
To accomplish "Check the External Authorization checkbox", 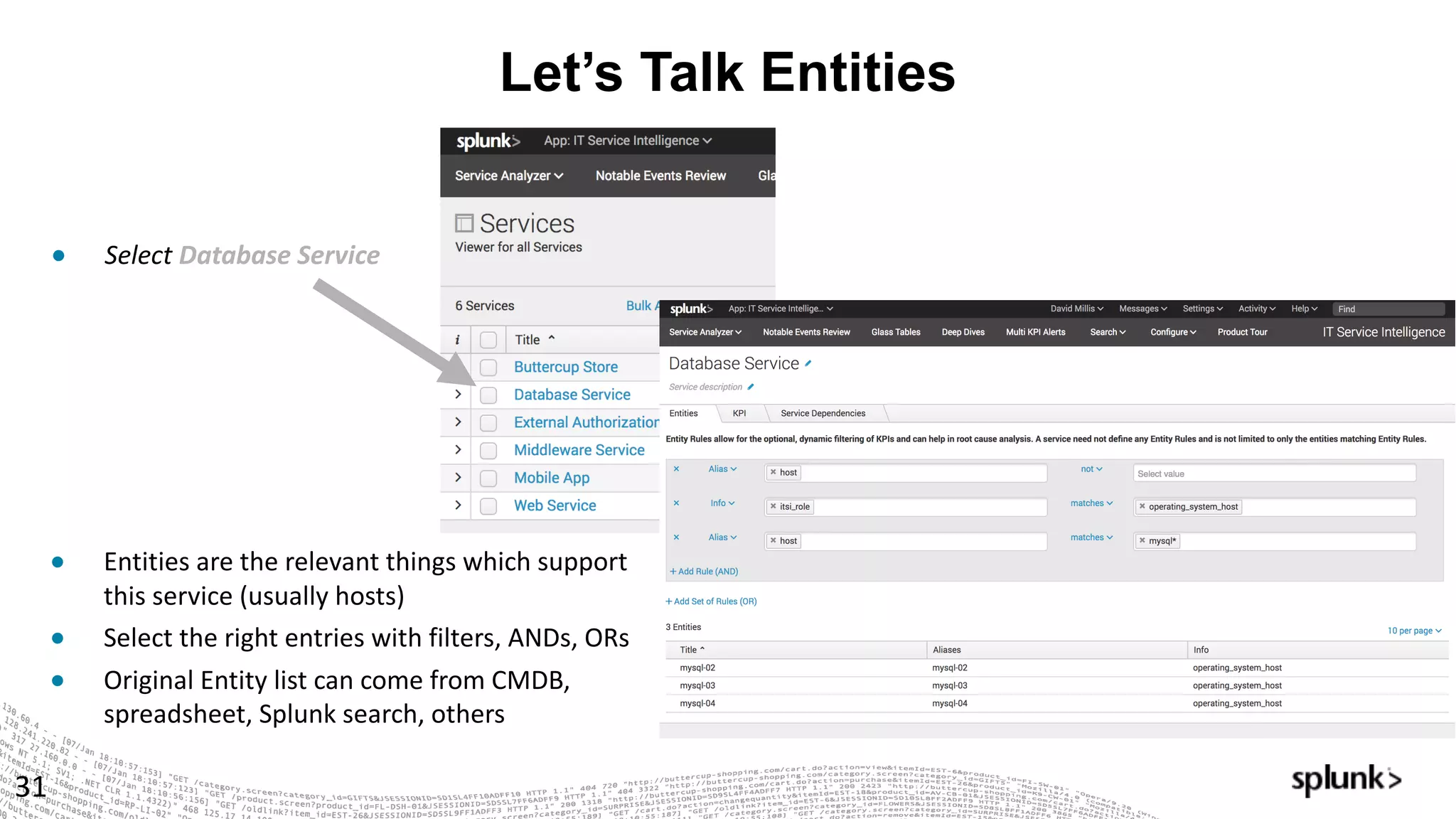I will (488, 423).
